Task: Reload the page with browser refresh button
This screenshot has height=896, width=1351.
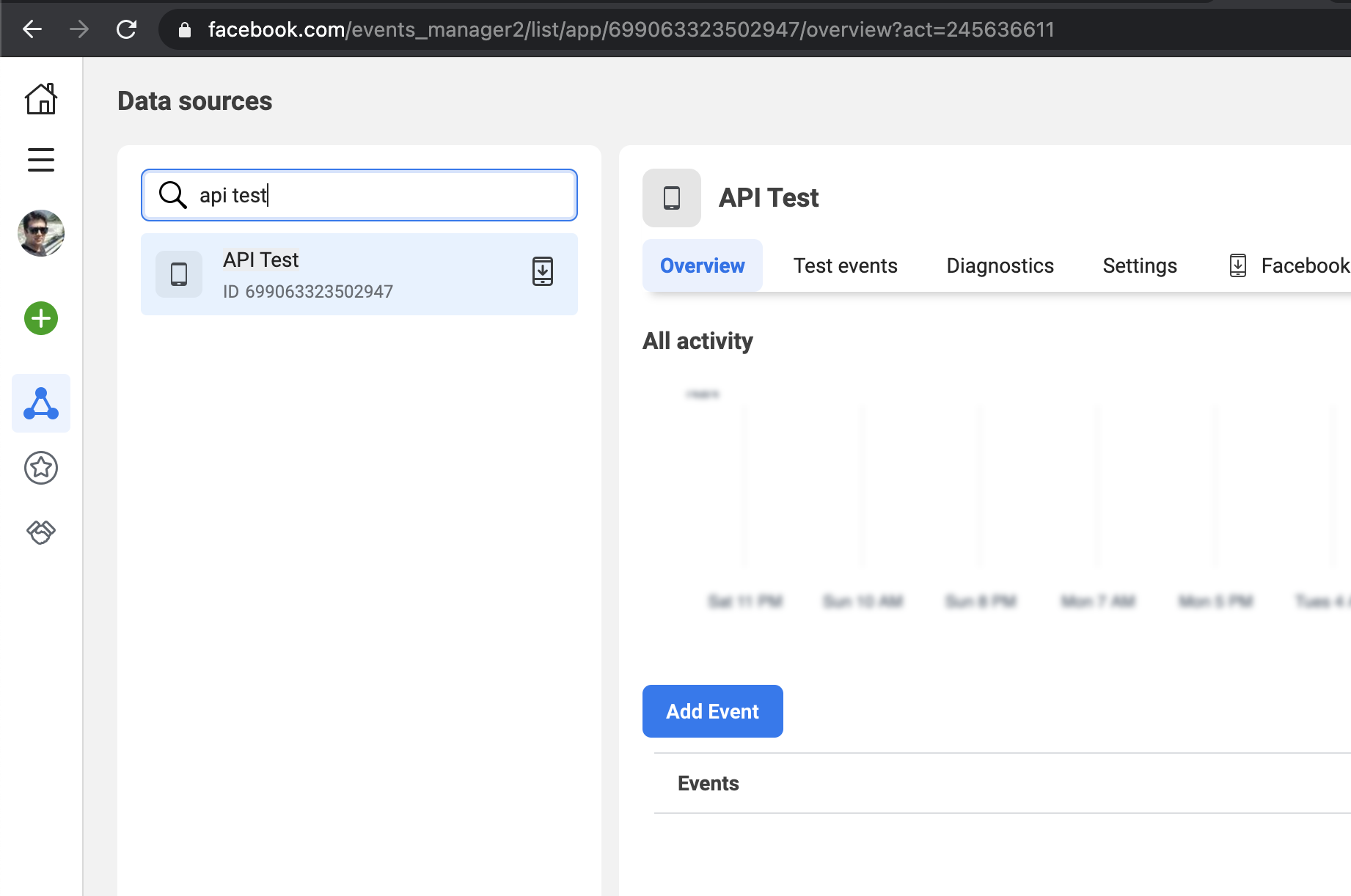Action: [x=127, y=29]
